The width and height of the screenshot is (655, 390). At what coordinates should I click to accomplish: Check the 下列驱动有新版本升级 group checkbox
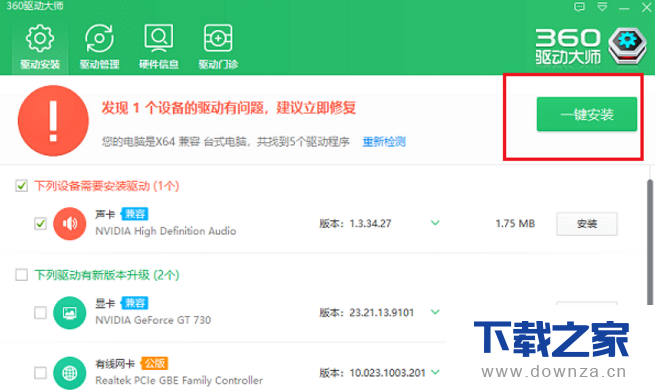(21, 275)
